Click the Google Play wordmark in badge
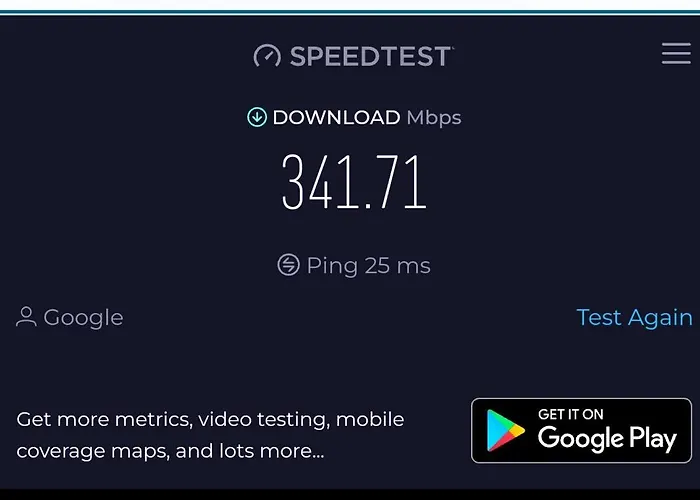This screenshot has width=700, height=500. pyautogui.click(x=607, y=438)
